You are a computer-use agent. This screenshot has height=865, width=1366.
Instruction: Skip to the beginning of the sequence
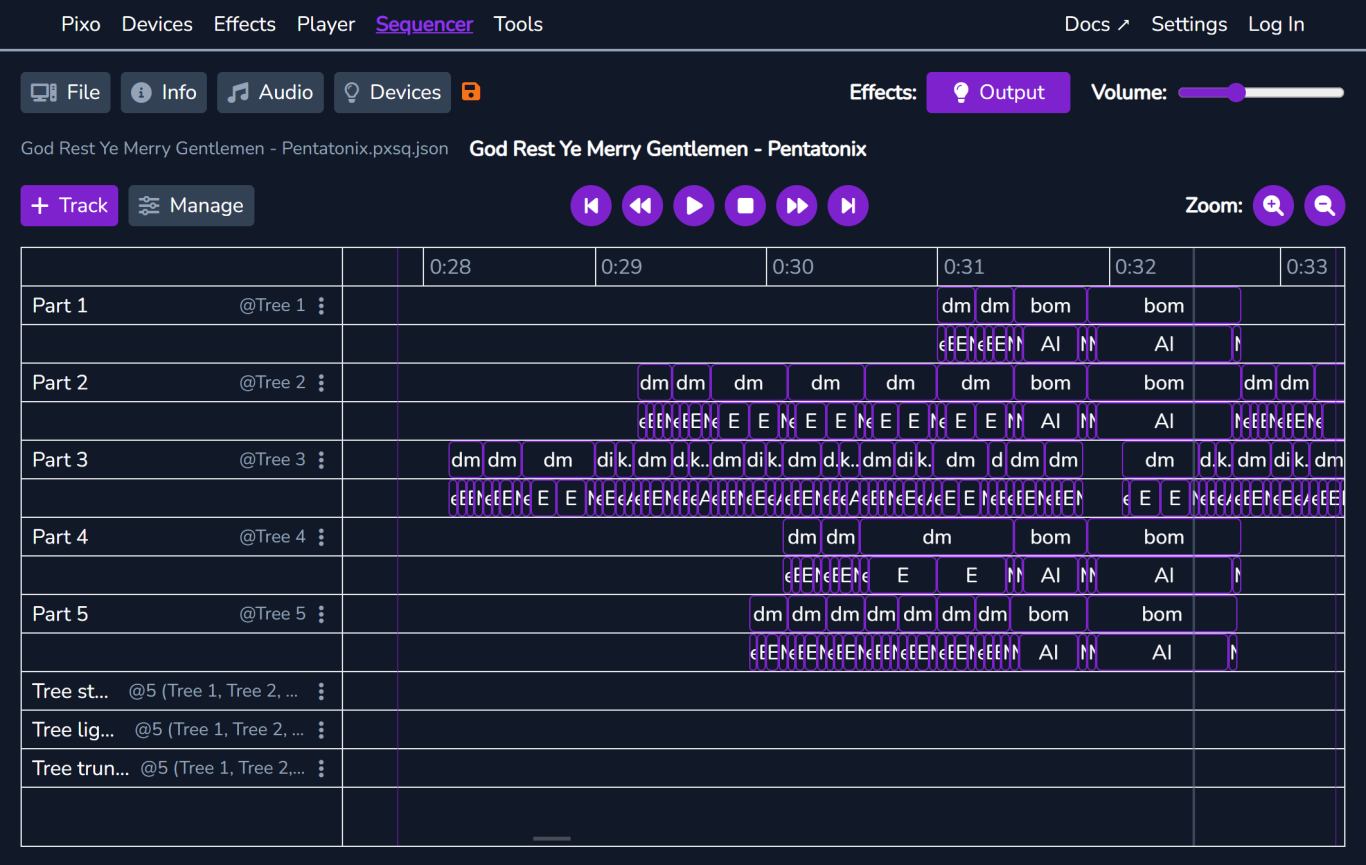coord(590,205)
